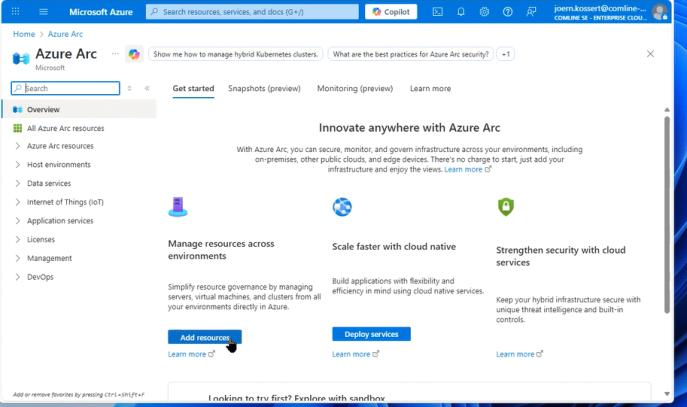Show the +1 additional Copilot suggestion

(x=506, y=54)
